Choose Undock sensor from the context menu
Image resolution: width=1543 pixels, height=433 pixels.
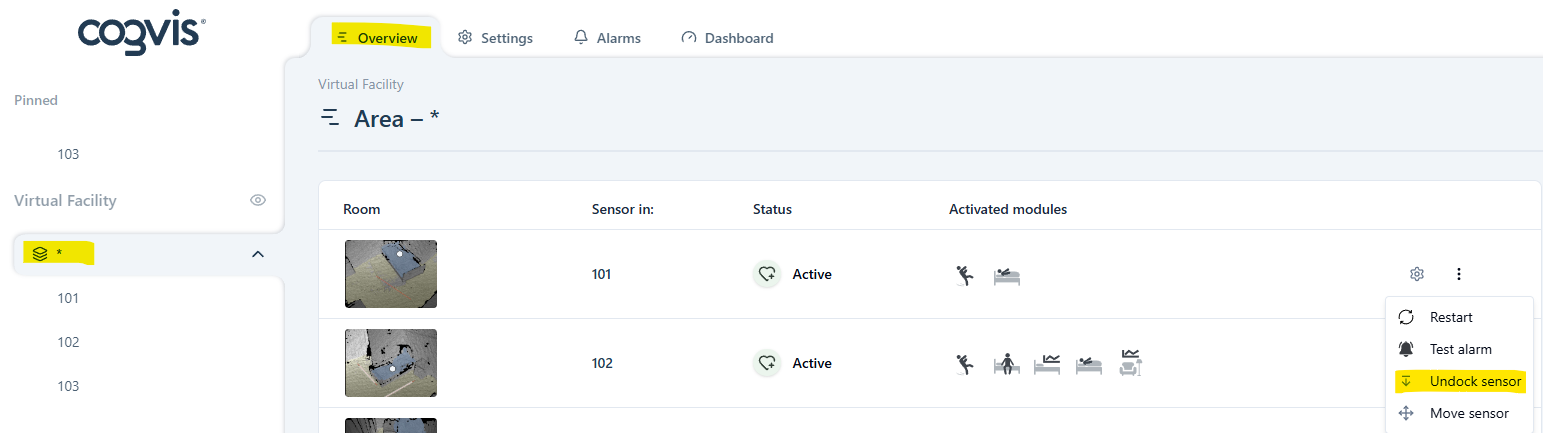click(x=1475, y=381)
